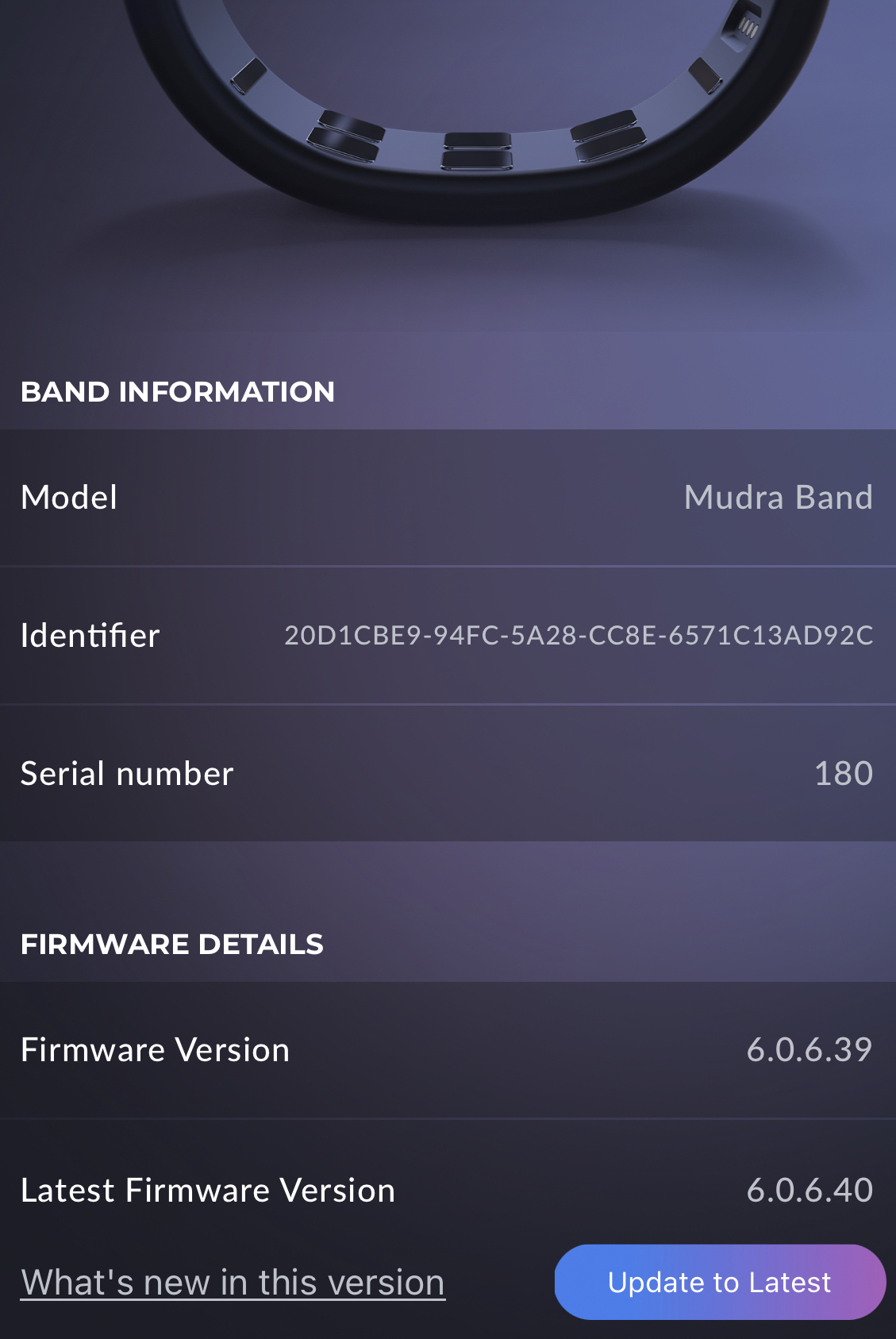Viewport: 896px width, 1339px height.
Task: Tap the Mudra Band product image
Action: click(x=476, y=111)
